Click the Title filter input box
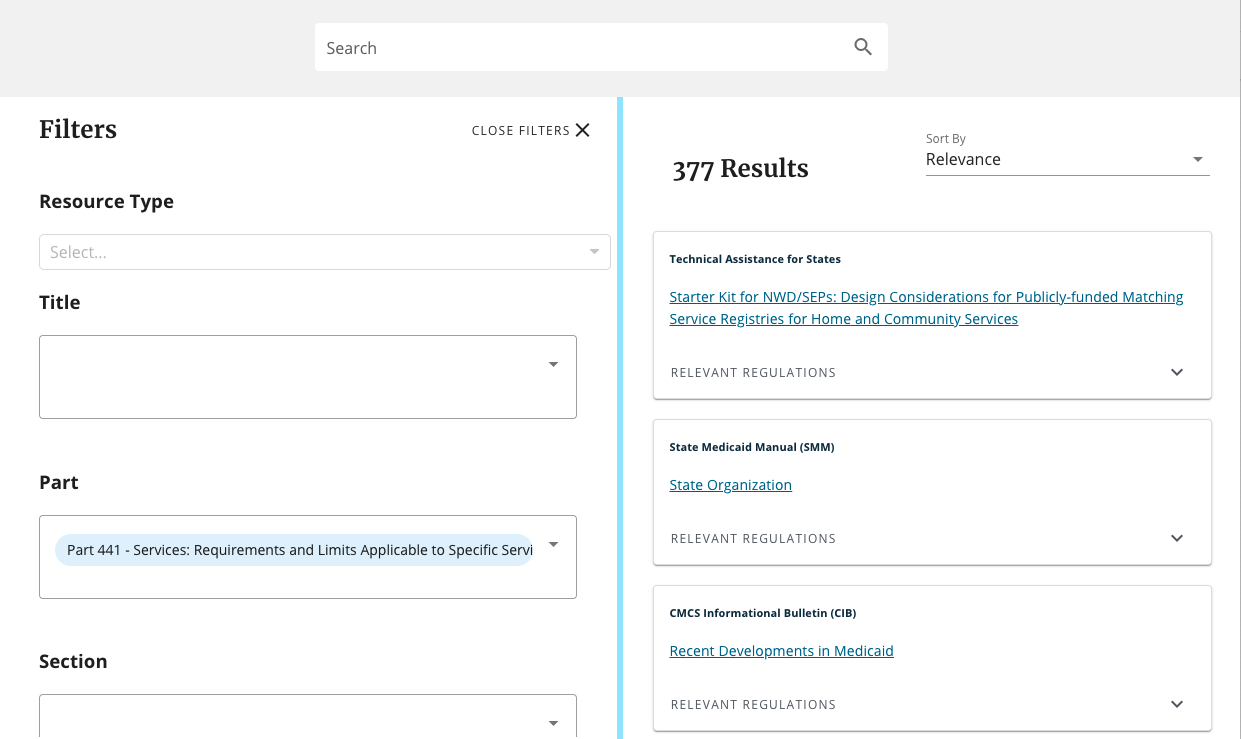Image resolution: width=1241 pixels, height=739 pixels. click(x=307, y=377)
